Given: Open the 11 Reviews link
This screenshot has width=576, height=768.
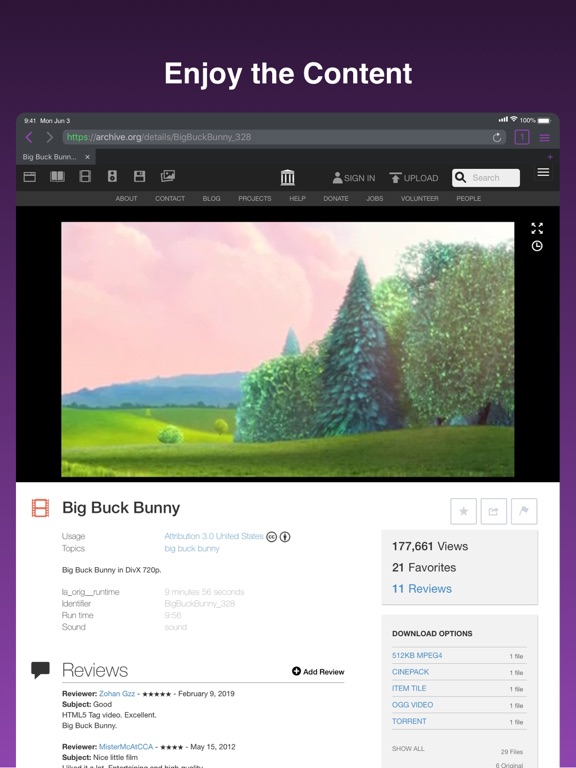Looking at the screenshot, I should pos(422,589).
